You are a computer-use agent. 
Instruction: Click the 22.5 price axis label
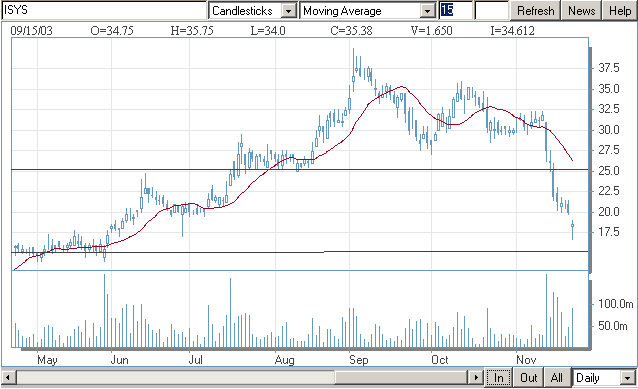[609, 191]
